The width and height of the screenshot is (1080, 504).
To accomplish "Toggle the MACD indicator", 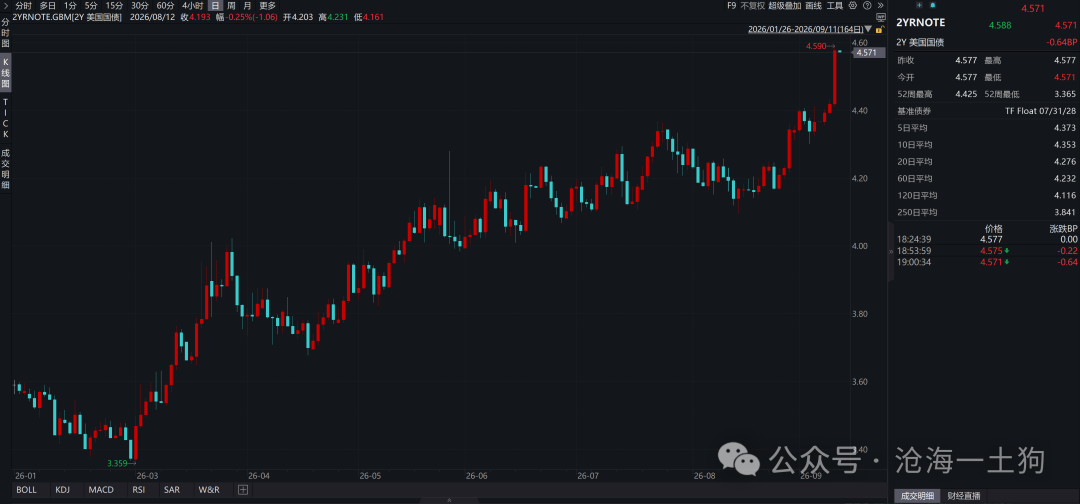I will click(101, 490).
